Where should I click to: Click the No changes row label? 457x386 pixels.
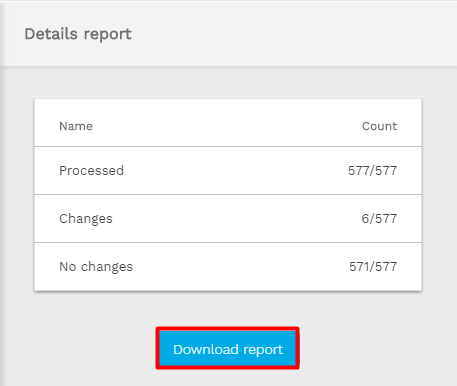tap(96, 267)
